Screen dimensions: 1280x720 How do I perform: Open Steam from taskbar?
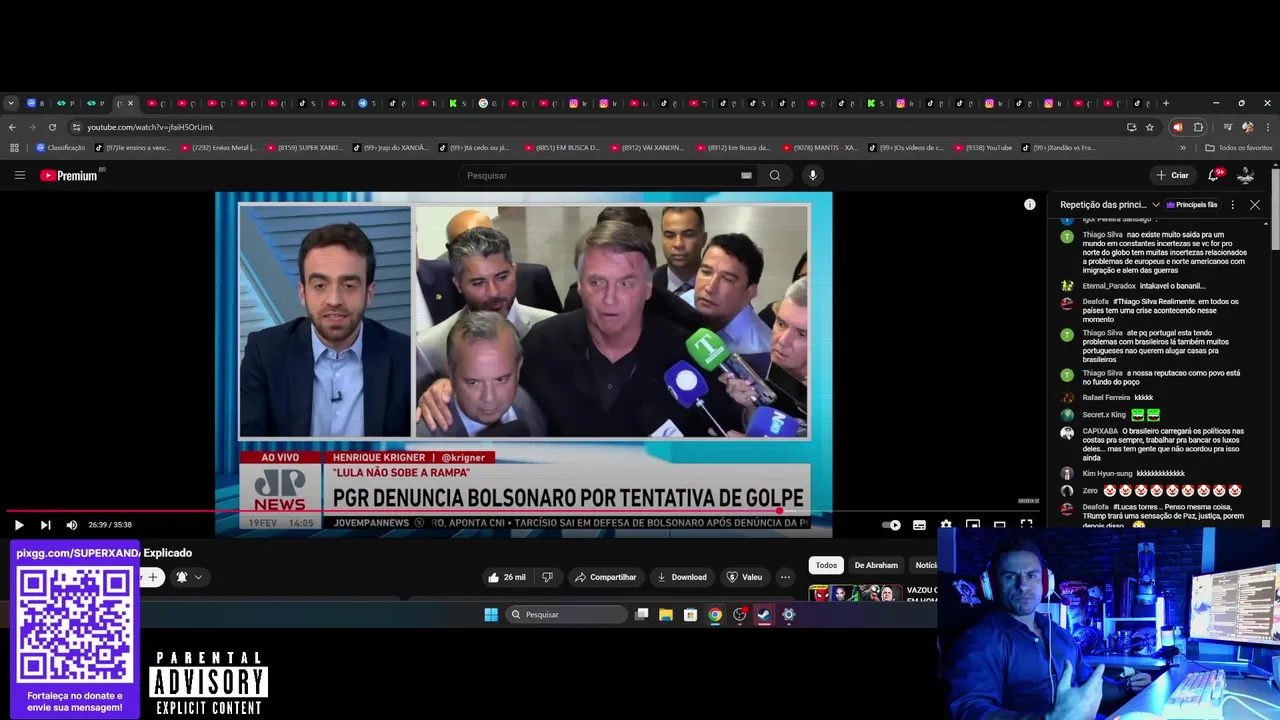764,615
